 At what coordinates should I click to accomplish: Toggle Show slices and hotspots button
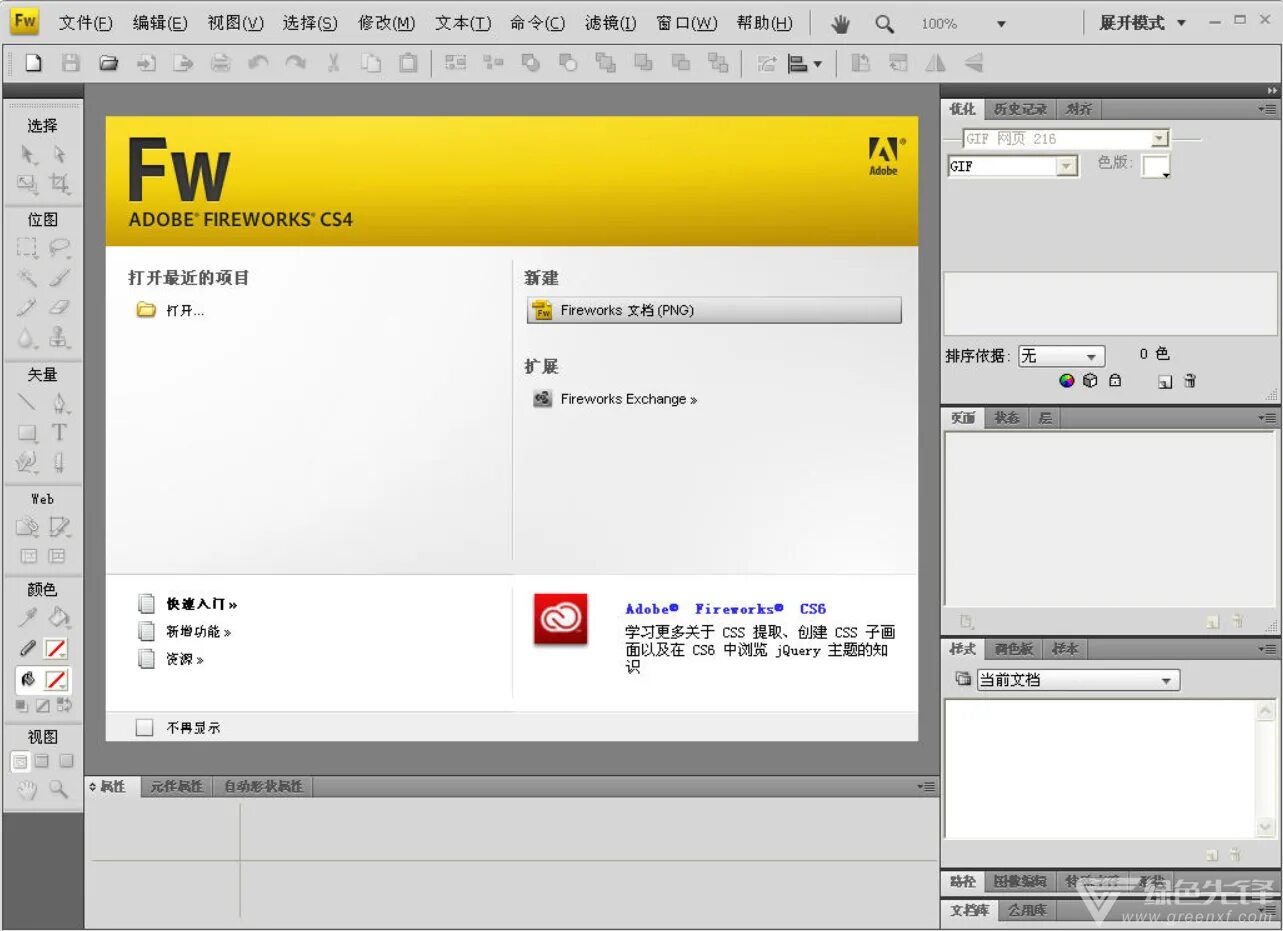tap(57, 556)
